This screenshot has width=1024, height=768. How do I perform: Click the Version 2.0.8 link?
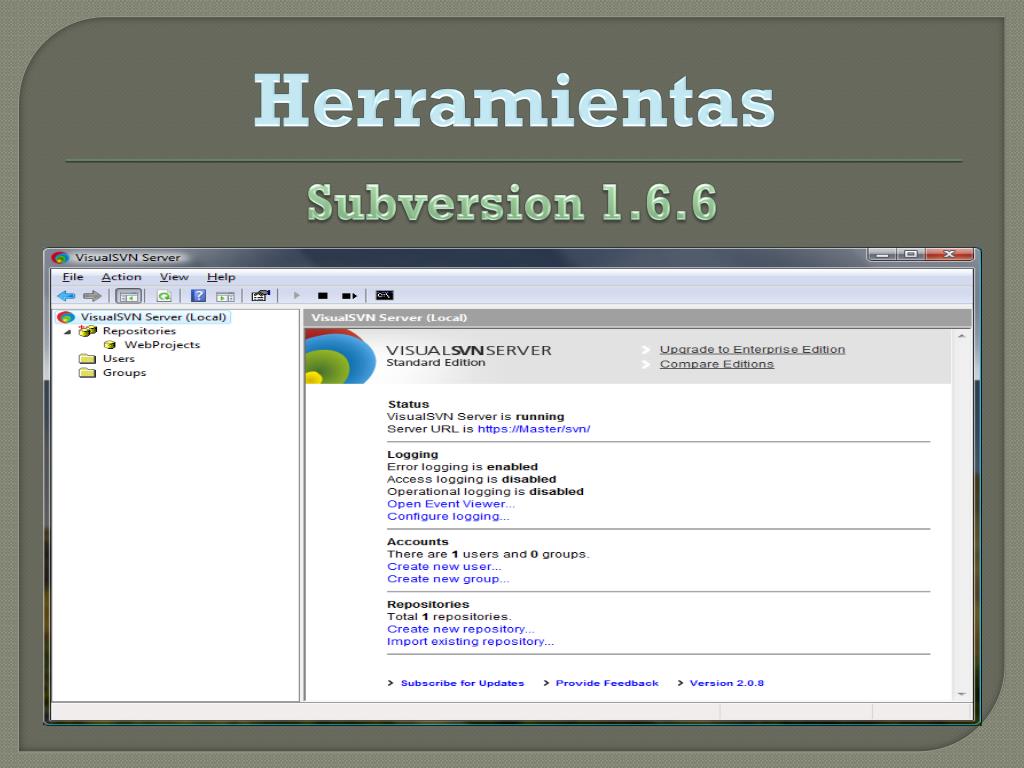tap(726, 683)
